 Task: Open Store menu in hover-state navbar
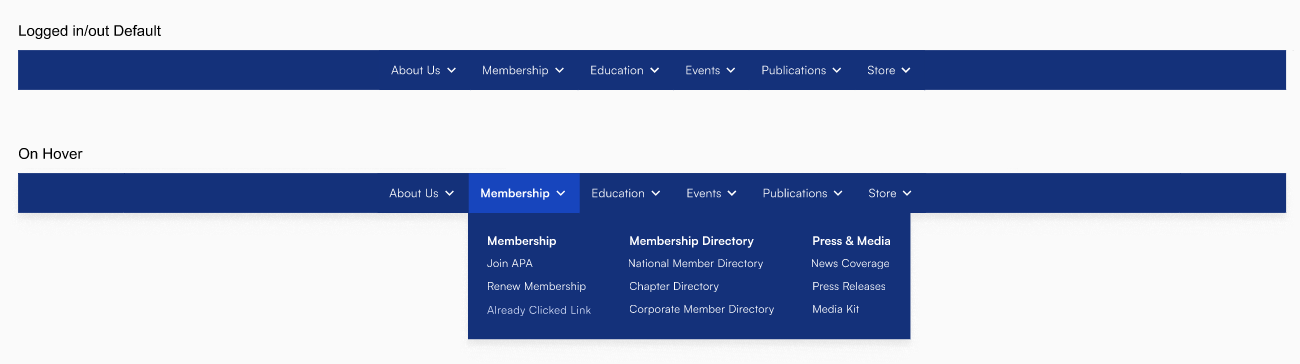tap(890, 193)
